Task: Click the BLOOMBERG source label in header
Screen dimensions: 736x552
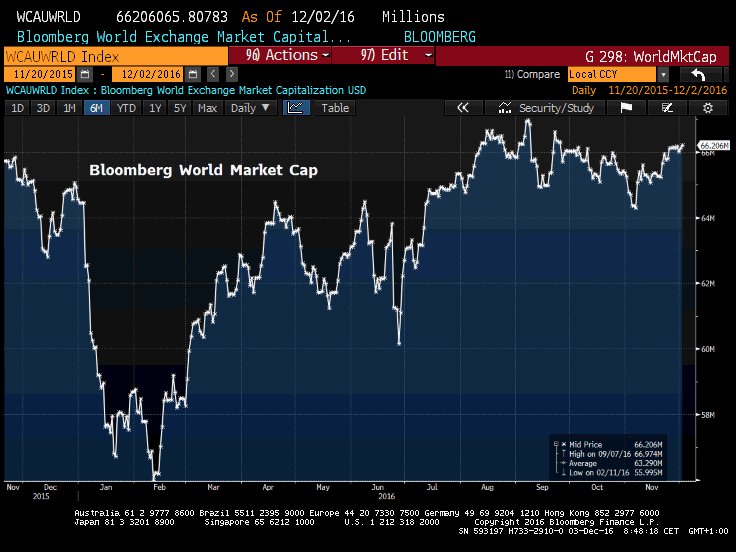Action: tap(440, 37)
